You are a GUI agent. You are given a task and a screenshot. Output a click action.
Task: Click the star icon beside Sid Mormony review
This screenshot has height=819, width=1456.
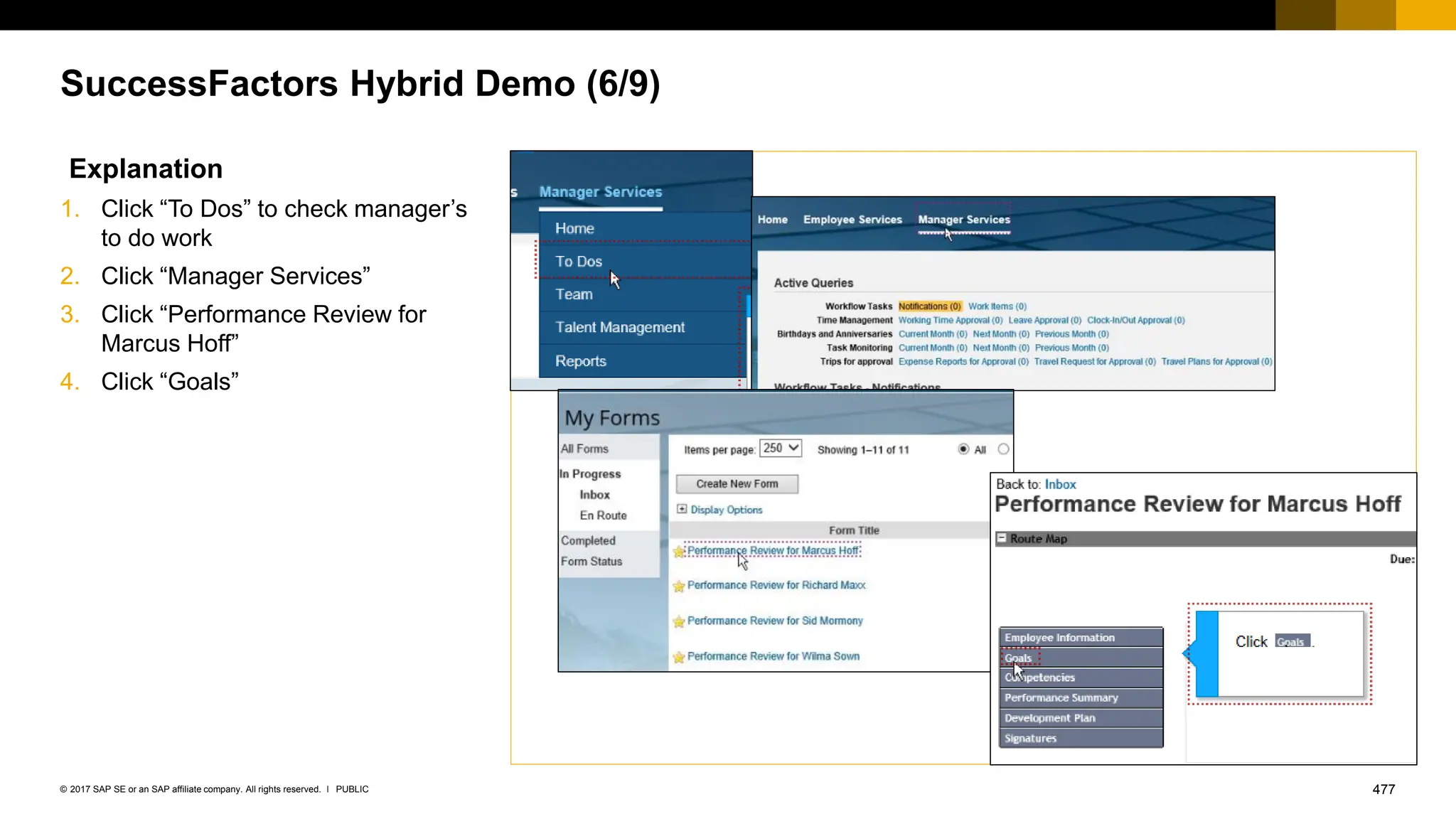679,621
